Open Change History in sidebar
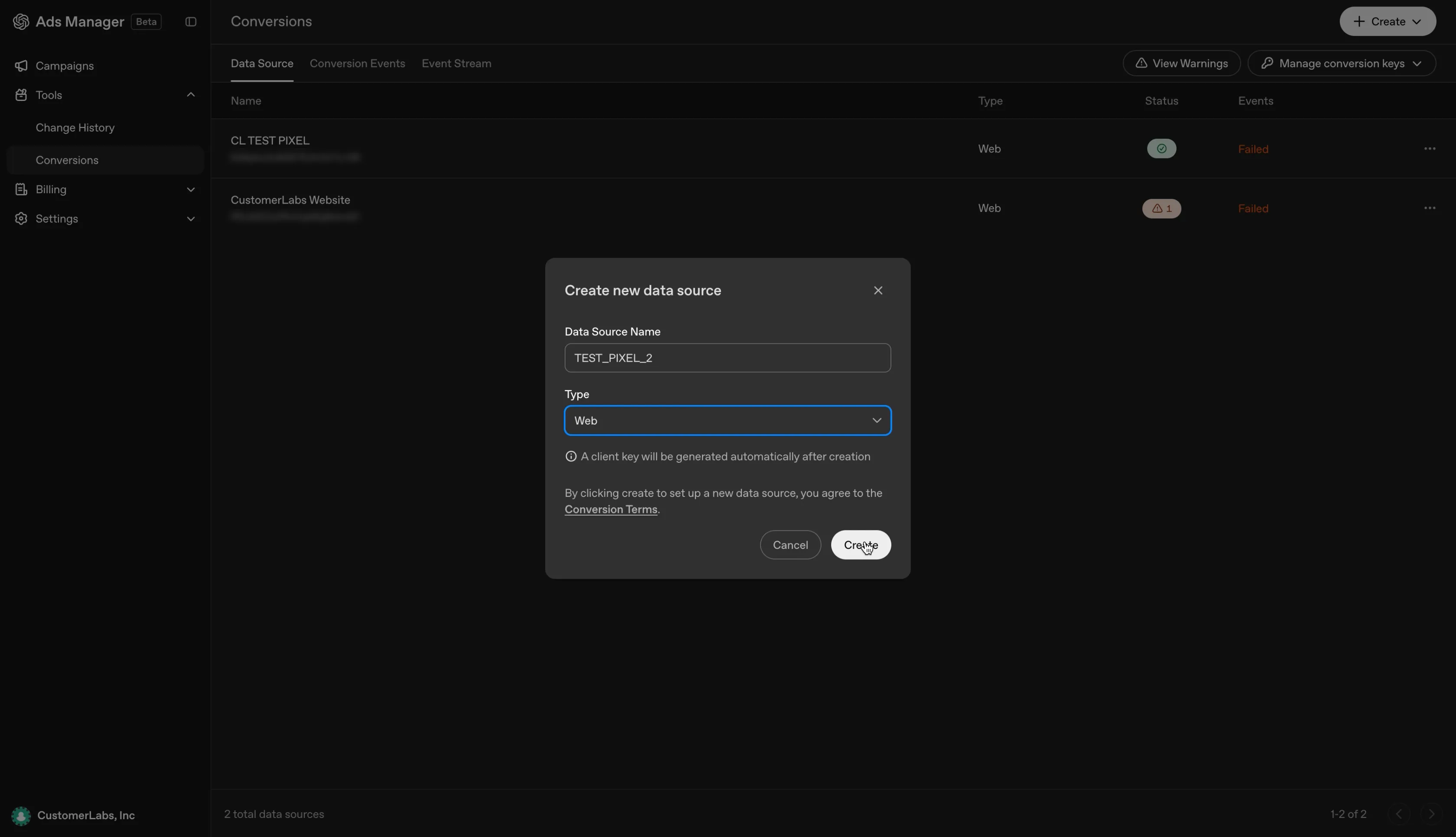The width and height of the screenshot is (1456, 837). [75, 128]
